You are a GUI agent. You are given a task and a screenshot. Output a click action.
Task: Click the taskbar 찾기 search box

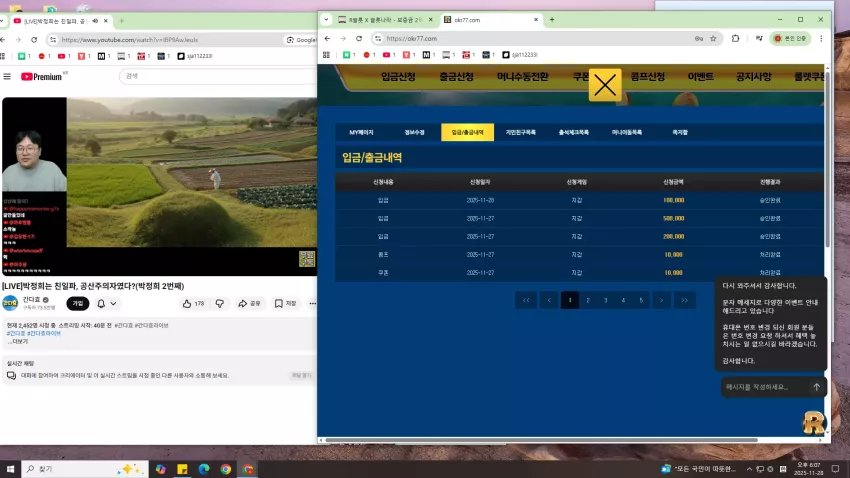[85, 469]
